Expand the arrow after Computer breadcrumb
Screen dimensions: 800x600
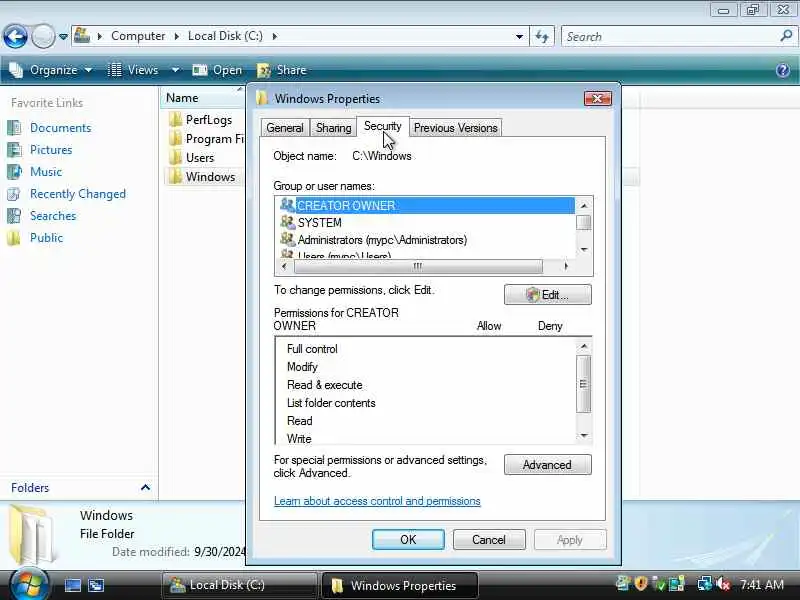coord(177,36)
